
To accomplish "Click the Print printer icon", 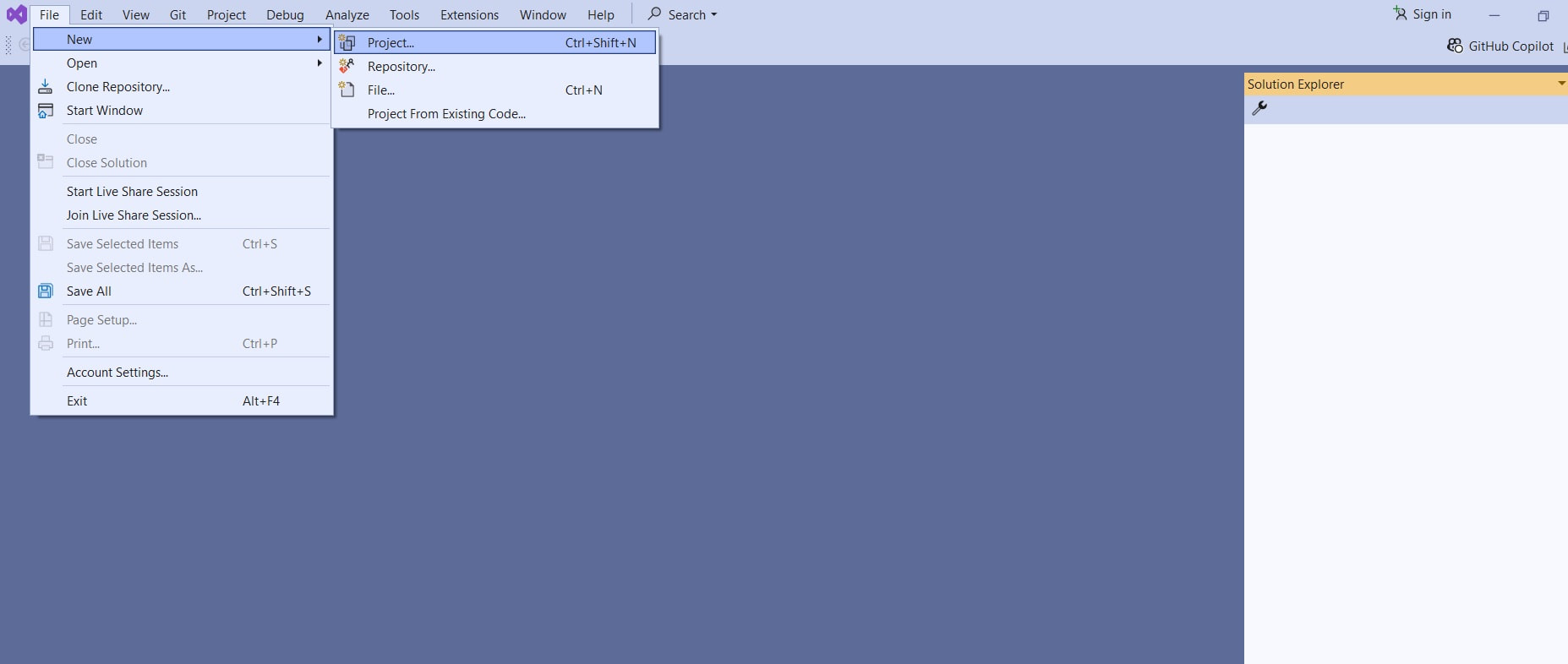I will point(46,343).
